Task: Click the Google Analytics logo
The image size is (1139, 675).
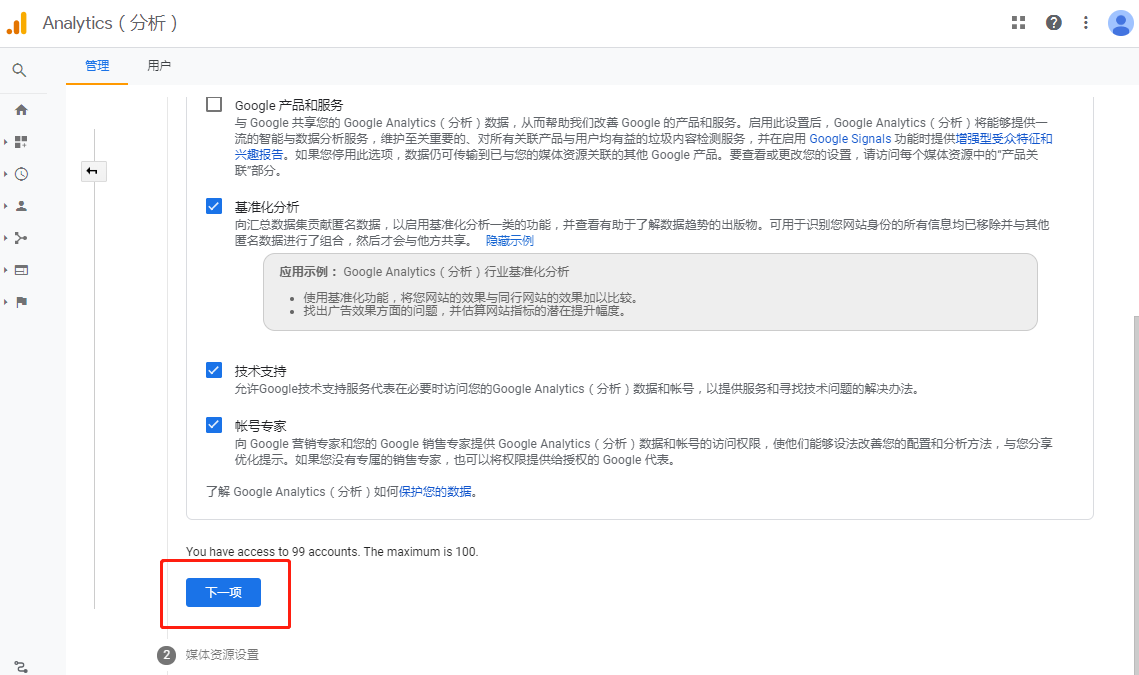Action: pos(17,23)
